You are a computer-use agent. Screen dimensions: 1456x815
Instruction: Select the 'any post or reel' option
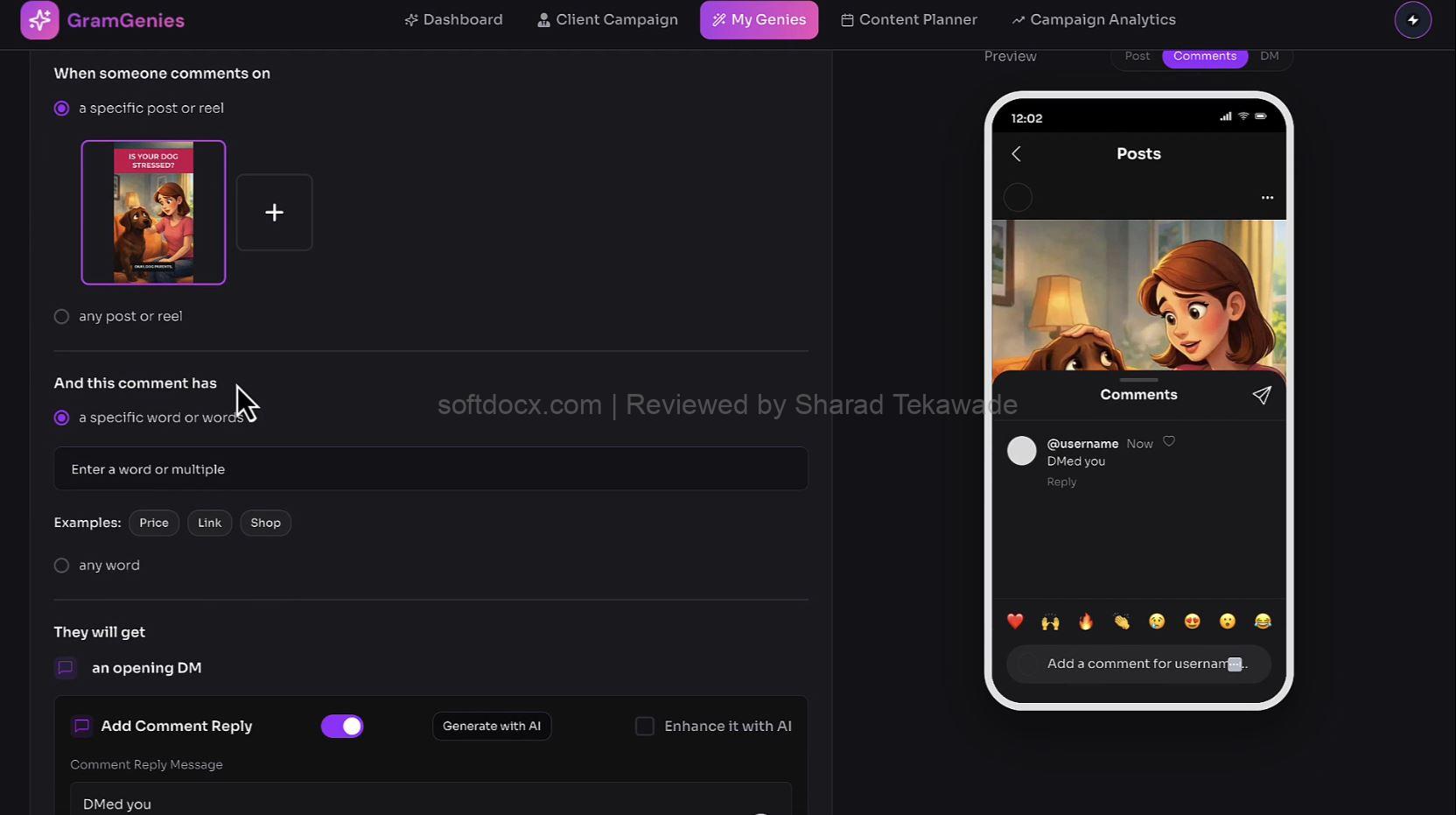pos(62,317)
